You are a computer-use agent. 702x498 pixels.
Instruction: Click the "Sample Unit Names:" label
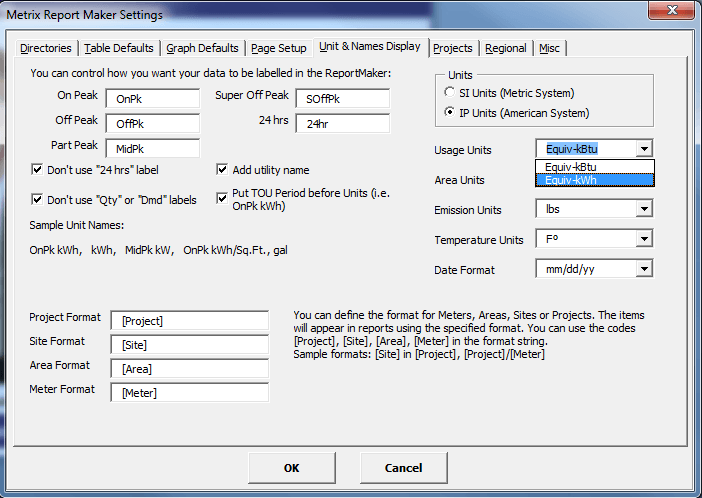point(77,225)
